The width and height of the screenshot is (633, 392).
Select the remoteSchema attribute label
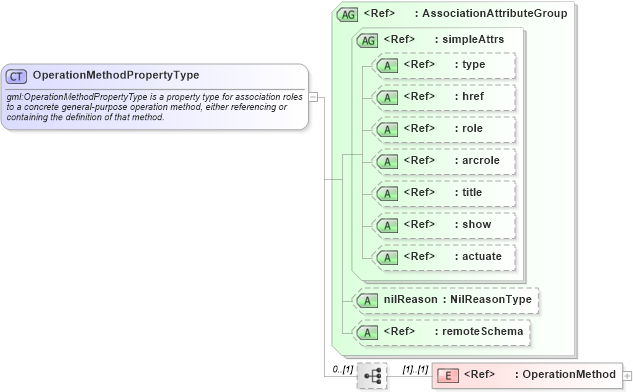point(482,331)
